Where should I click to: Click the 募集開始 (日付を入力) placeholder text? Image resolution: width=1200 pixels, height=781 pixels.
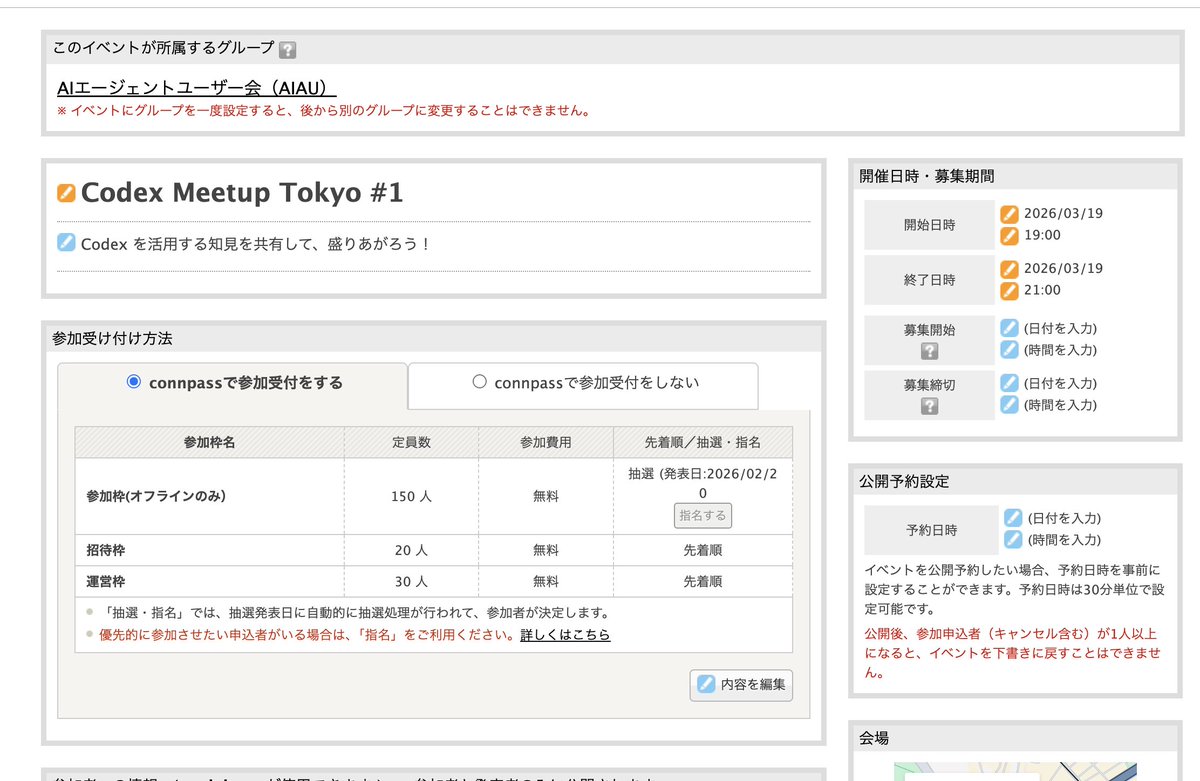(1060, 328)
